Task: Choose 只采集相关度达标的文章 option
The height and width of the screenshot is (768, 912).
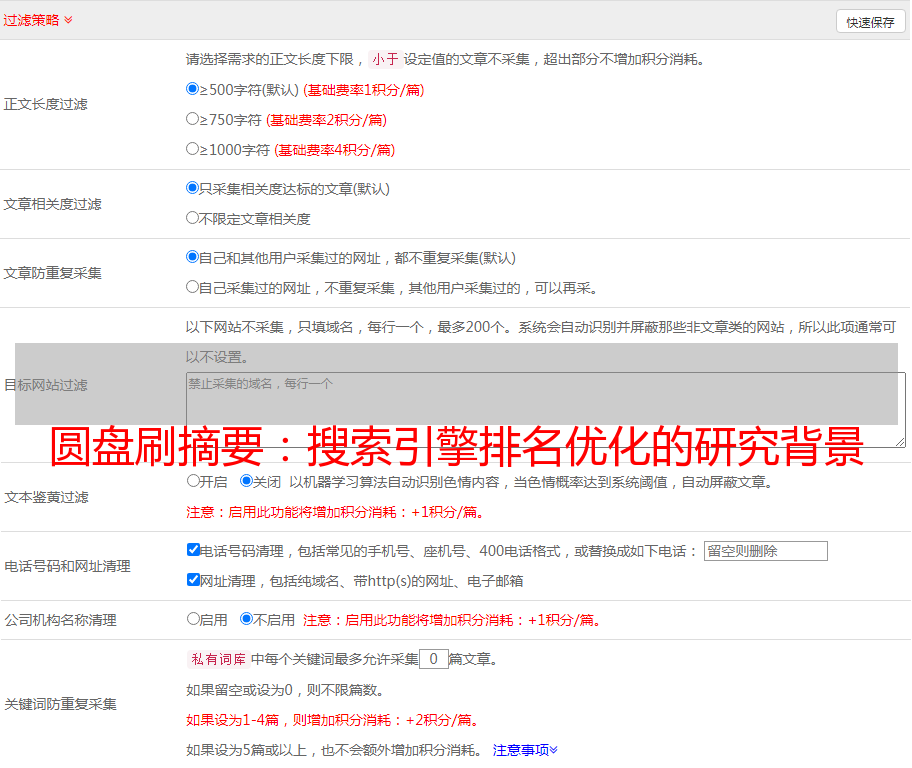Action: 193,187
